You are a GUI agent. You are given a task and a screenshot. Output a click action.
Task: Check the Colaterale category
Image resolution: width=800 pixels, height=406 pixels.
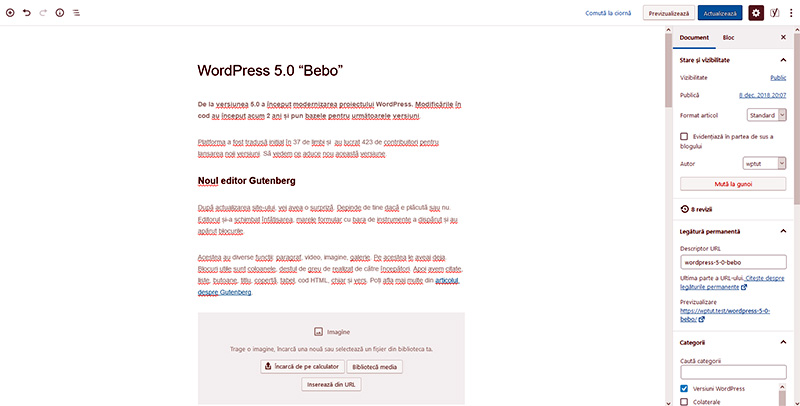[684, 402]
